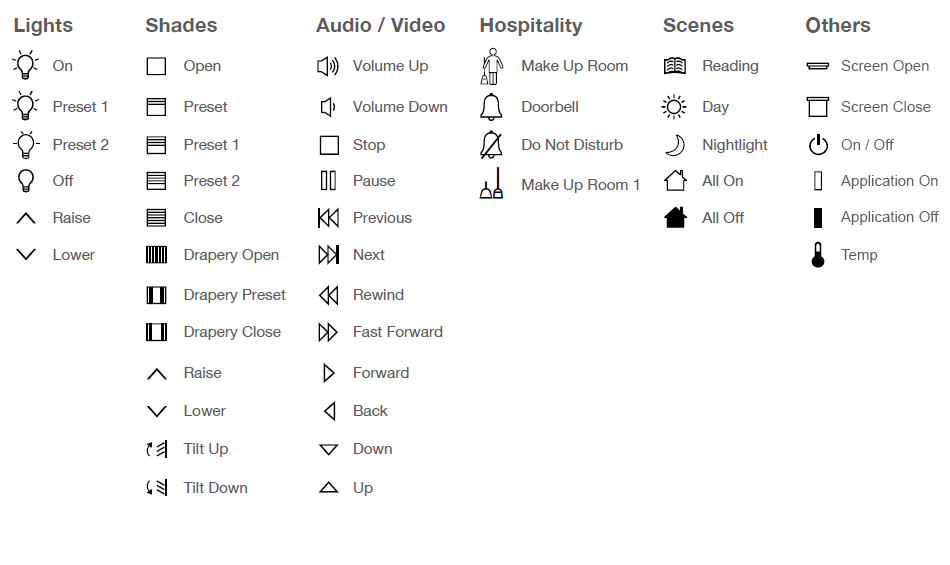Screen dimensions: 950x565
Task: Select the Do Not Disturb icon
Action: 491,145
